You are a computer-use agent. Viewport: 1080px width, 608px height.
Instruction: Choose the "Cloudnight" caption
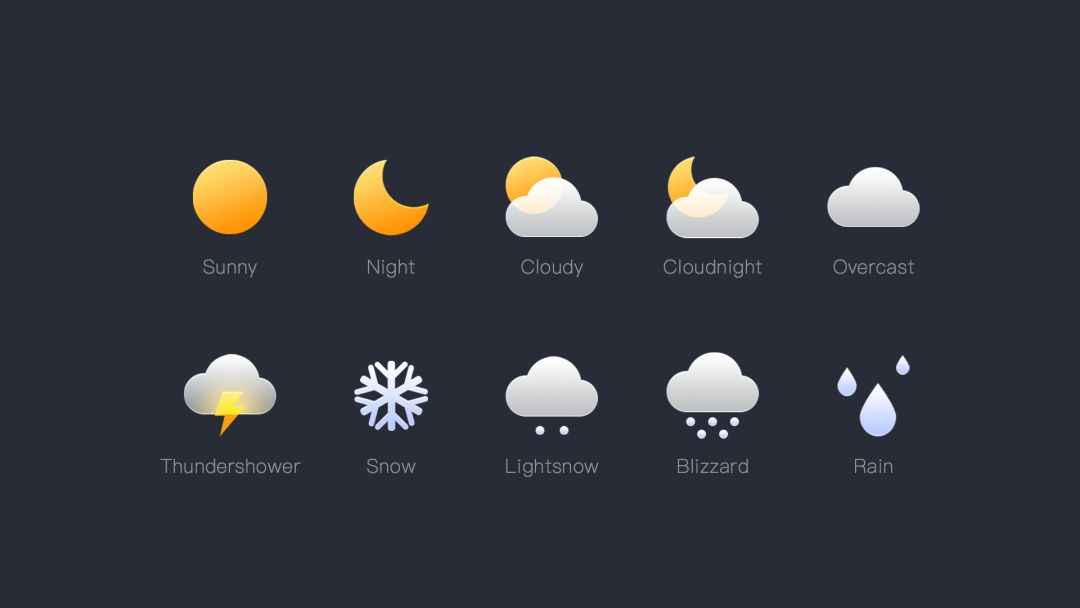[712, 267]
